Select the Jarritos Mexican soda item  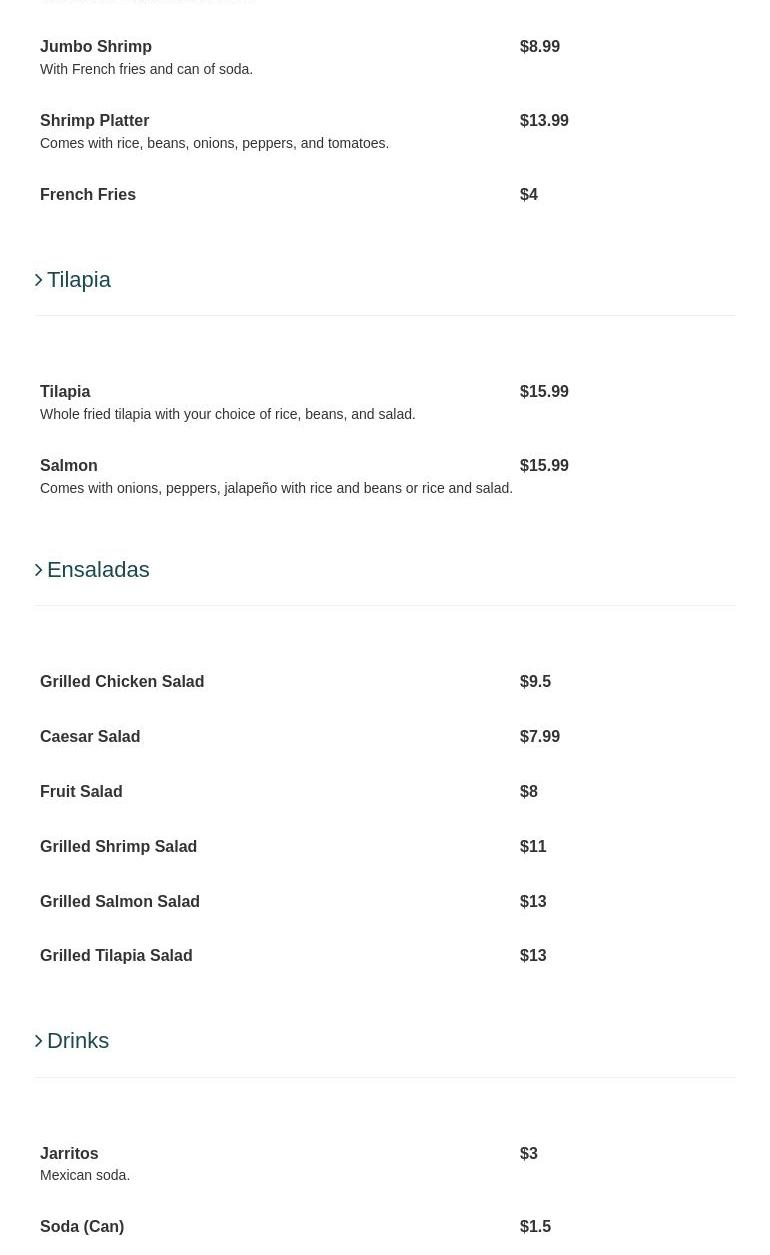(69, 1154)
